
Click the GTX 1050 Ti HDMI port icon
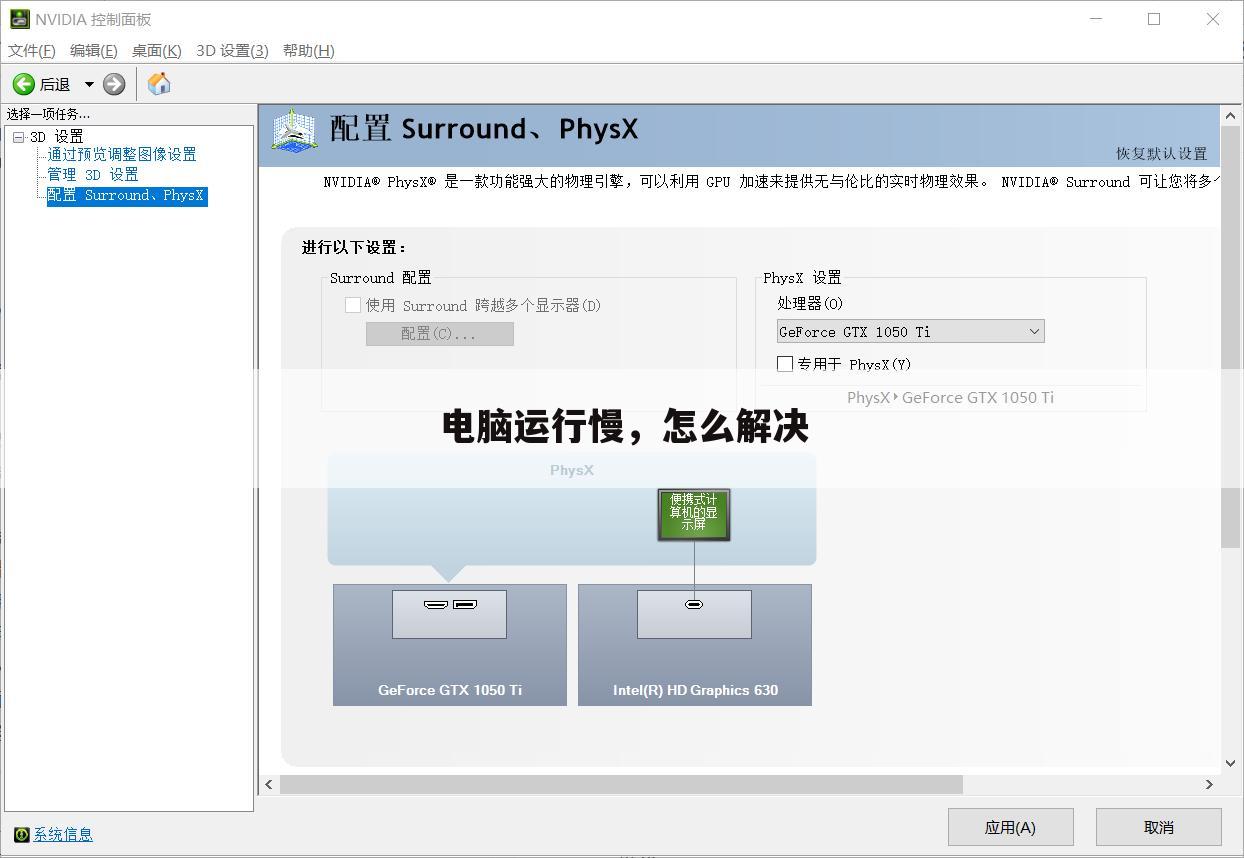pyautogui.click(x=436, y=604)
